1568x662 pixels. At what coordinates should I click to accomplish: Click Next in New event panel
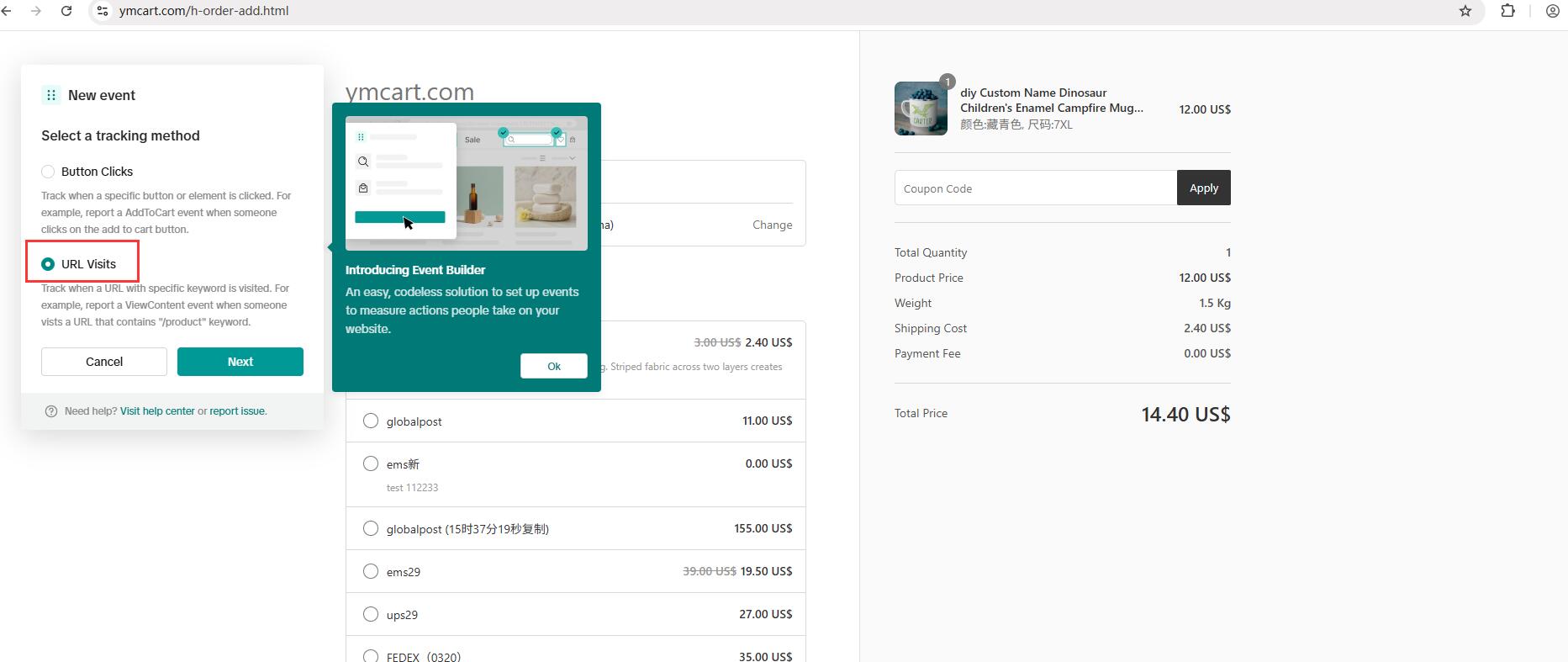pyautogui.click(x=240, y=362)
